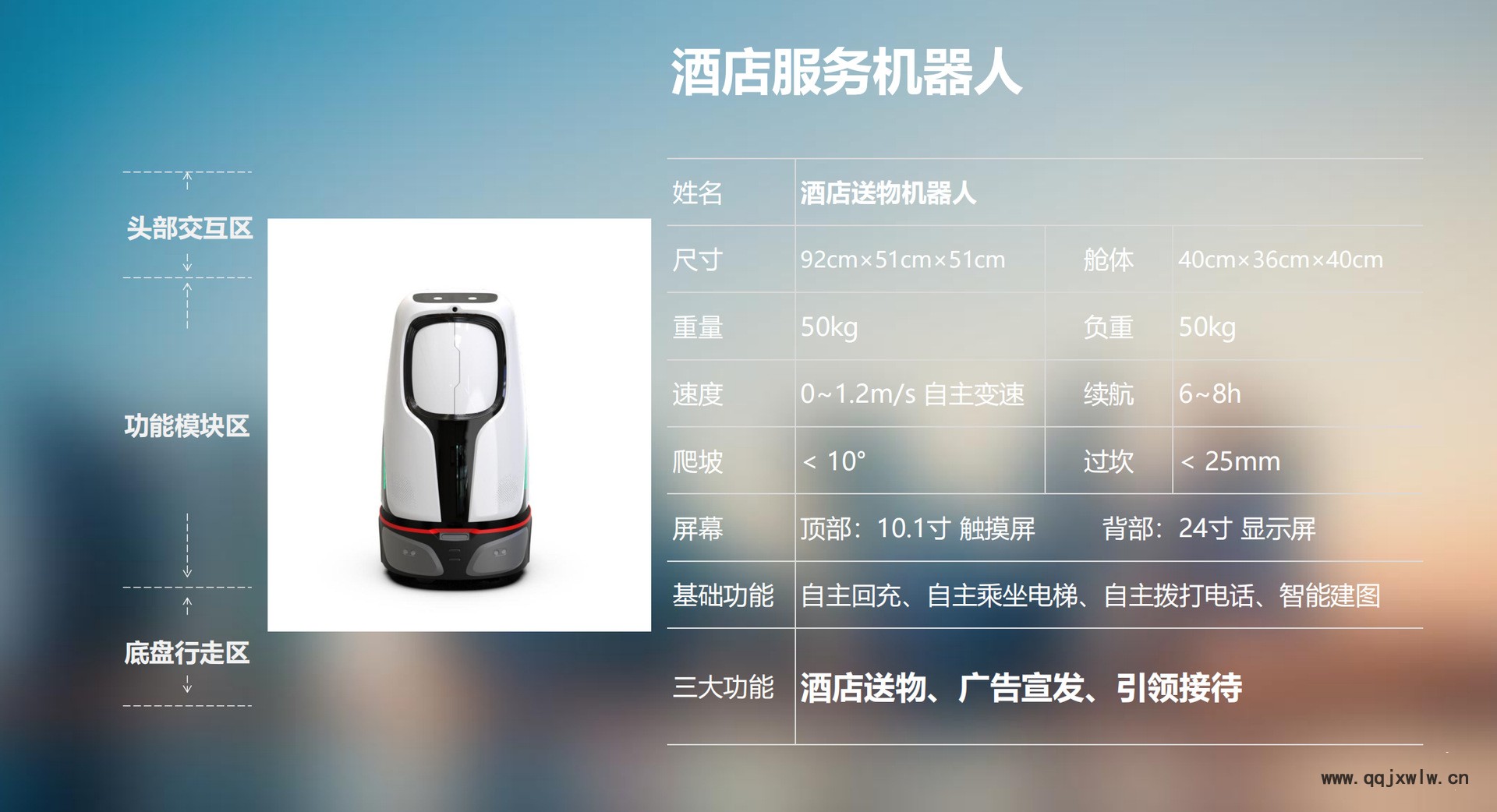Click the robot product image
1497x812 pixels.
click(x=458, y=425)
